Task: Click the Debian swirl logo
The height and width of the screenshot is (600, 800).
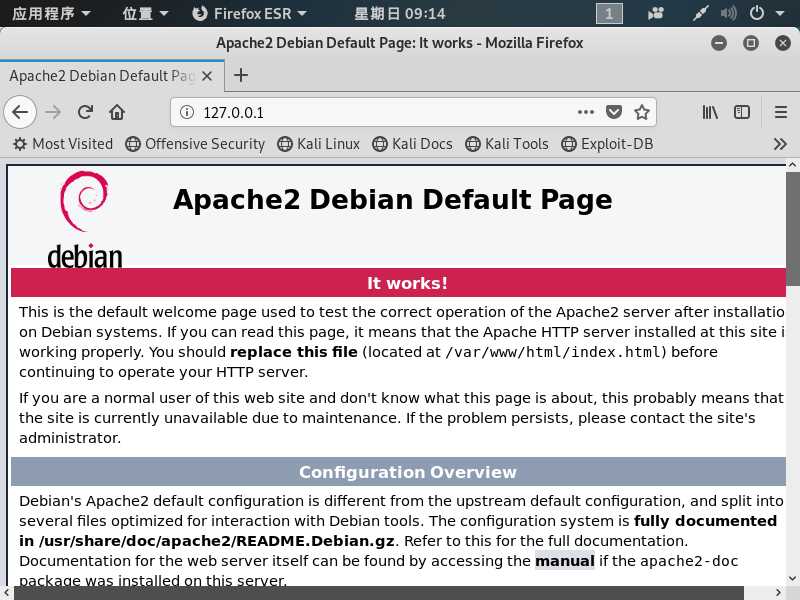Action: click(x=84, y=202)
